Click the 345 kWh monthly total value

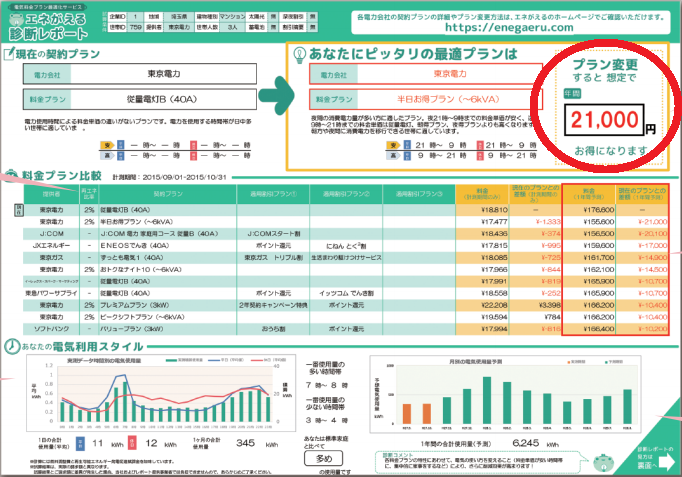tap(245, 443)
